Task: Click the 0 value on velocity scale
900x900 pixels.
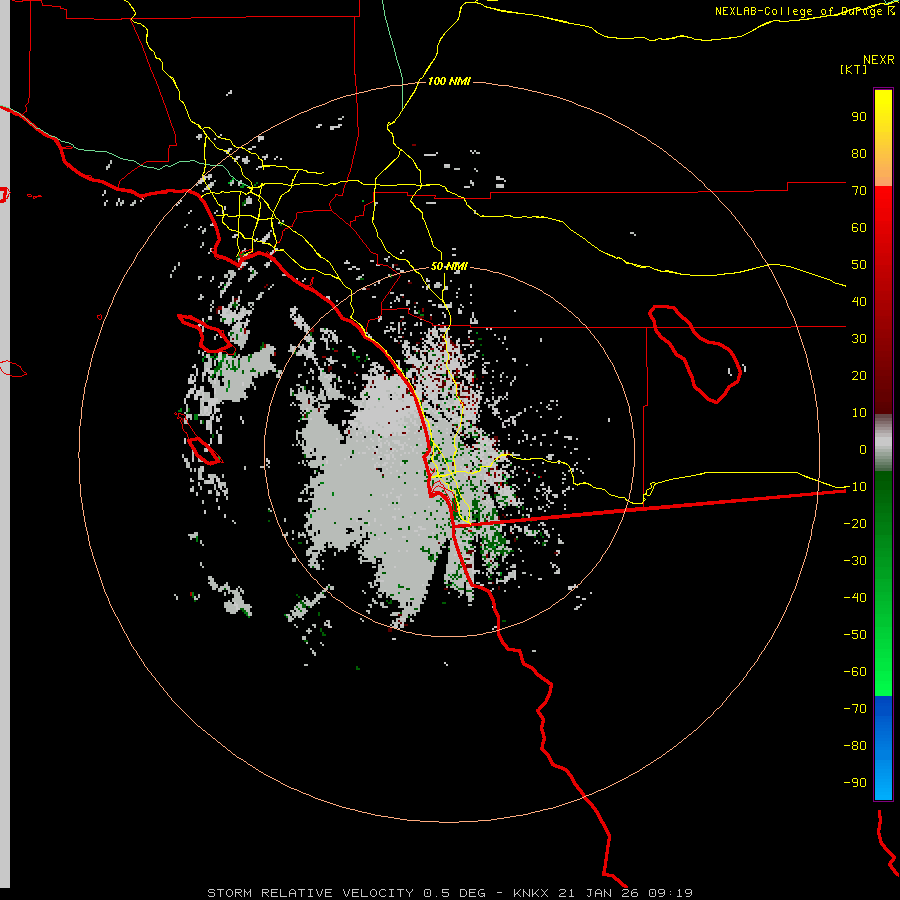Action: 863,449
